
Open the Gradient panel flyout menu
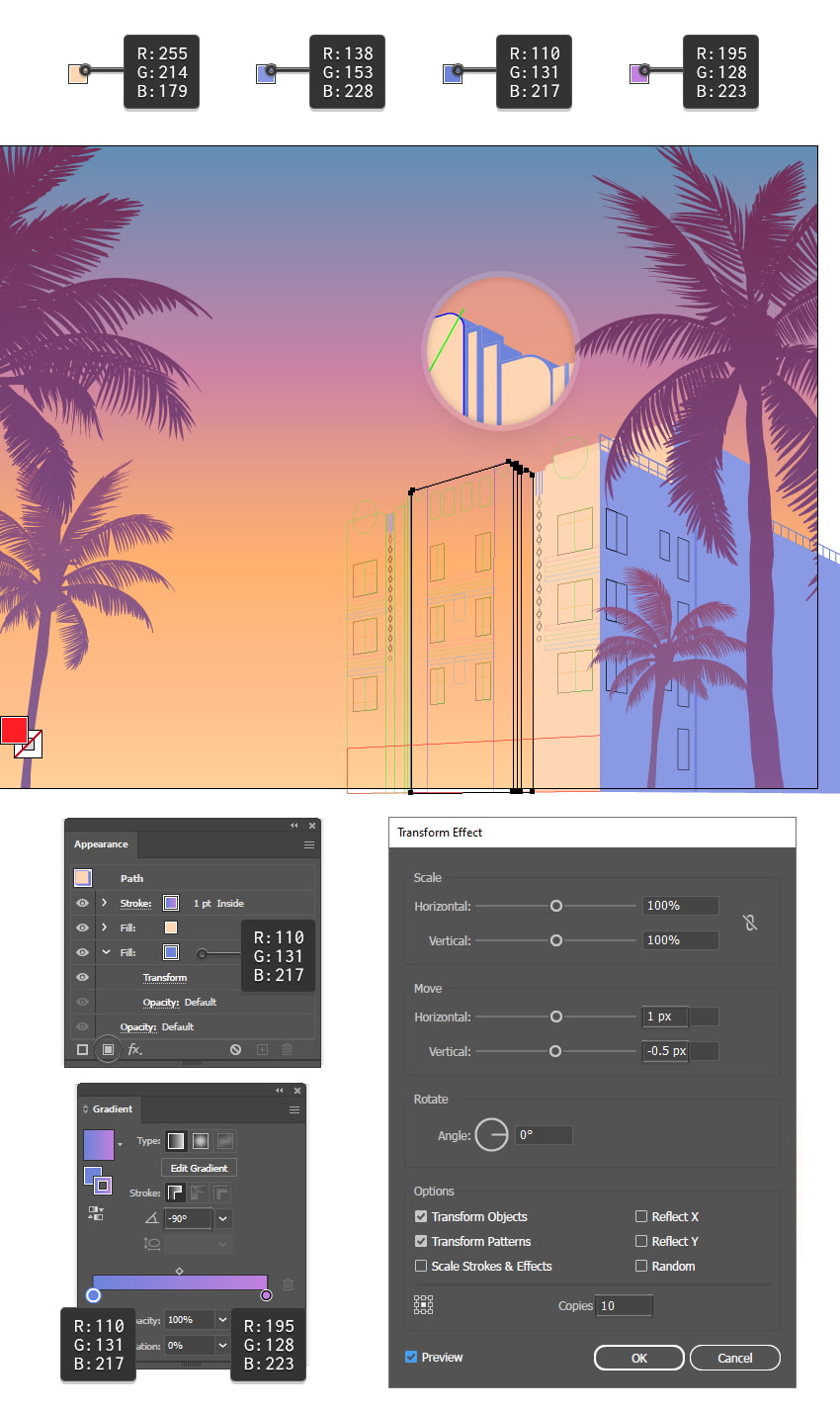point(294,1108)
